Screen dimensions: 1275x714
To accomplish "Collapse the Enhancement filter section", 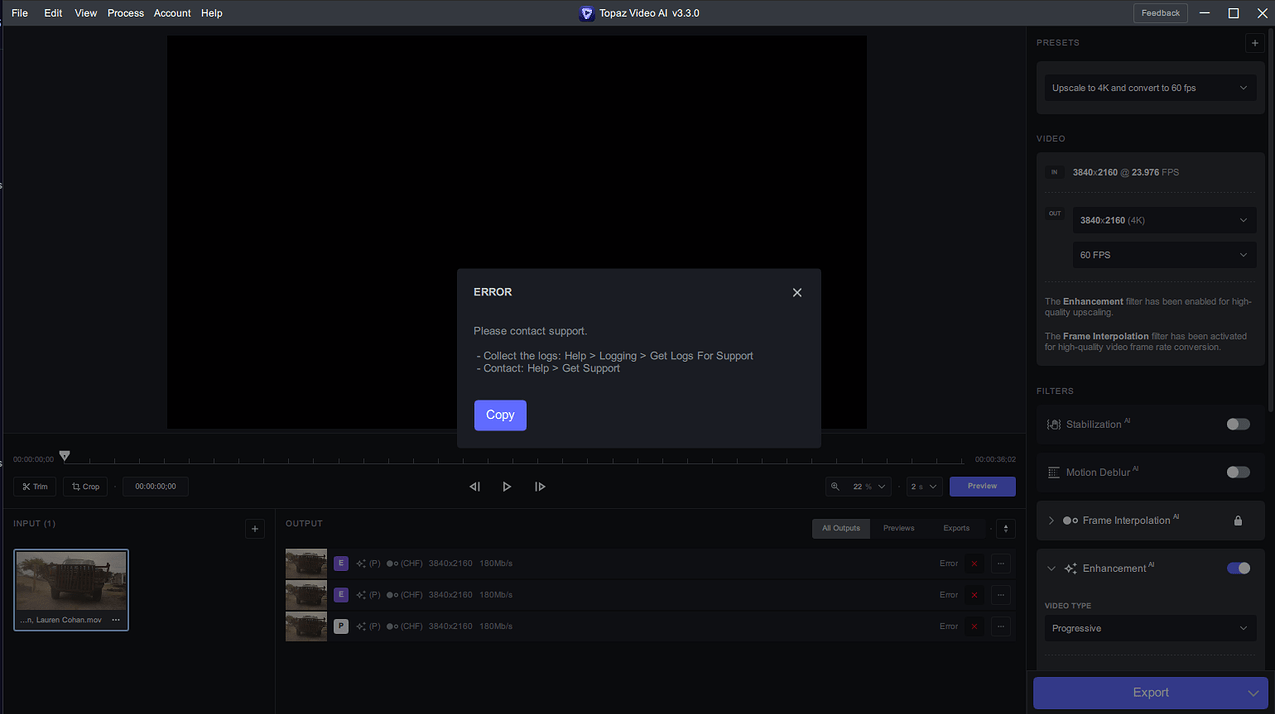I will click(x=1051, y=568).
